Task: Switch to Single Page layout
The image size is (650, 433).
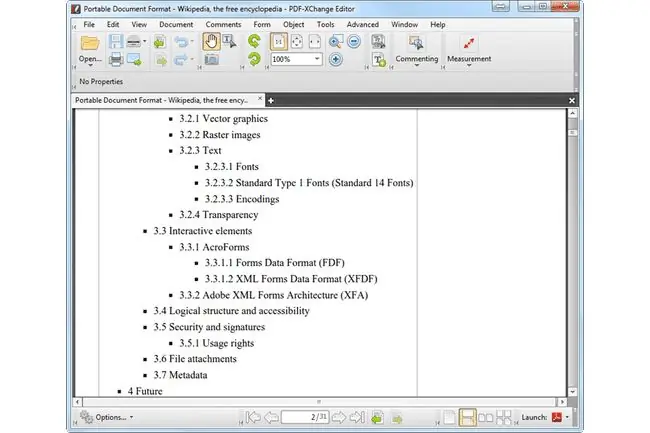Action: (x=449, y=417)
